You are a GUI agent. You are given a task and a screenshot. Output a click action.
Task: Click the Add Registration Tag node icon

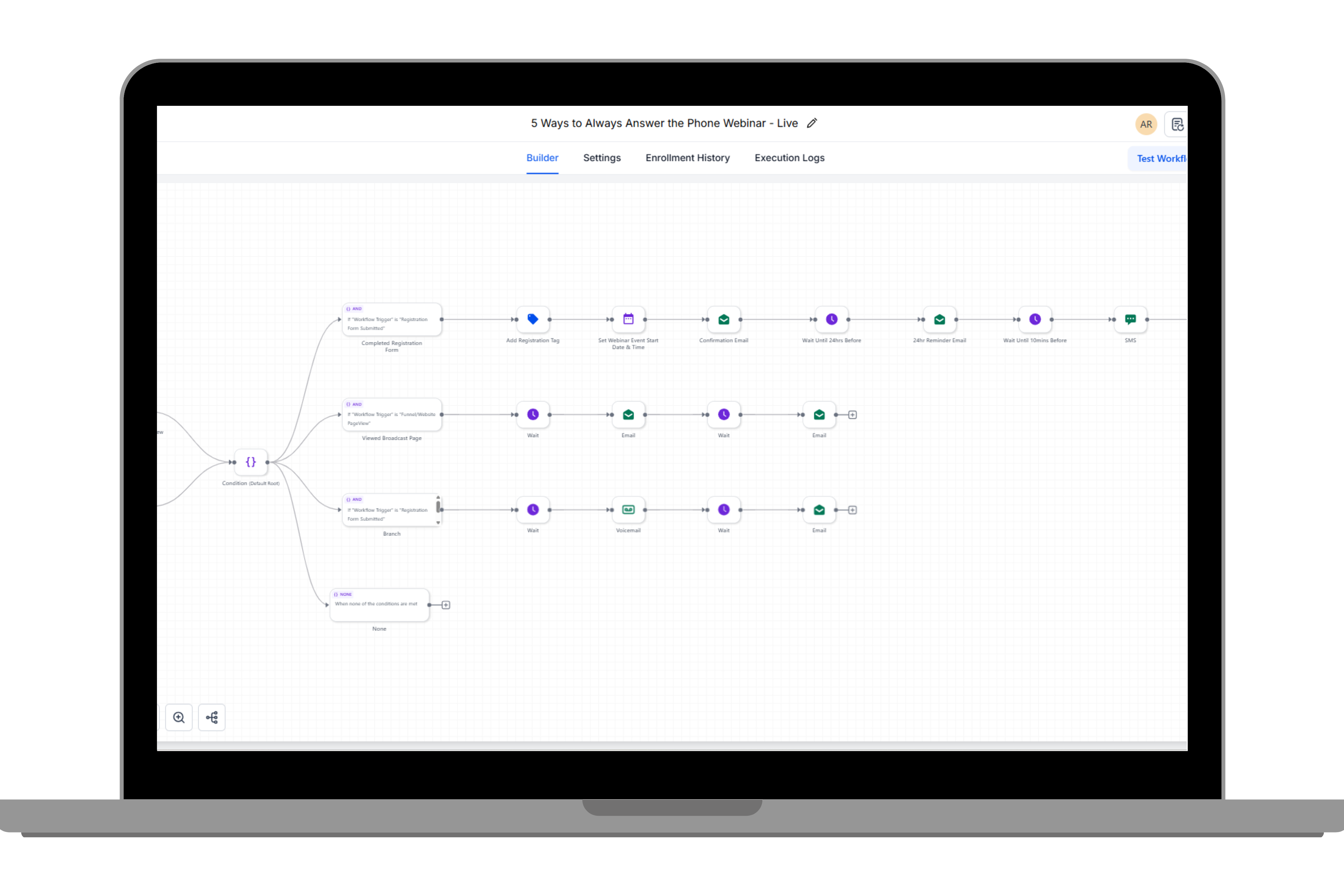pos(533,319)
